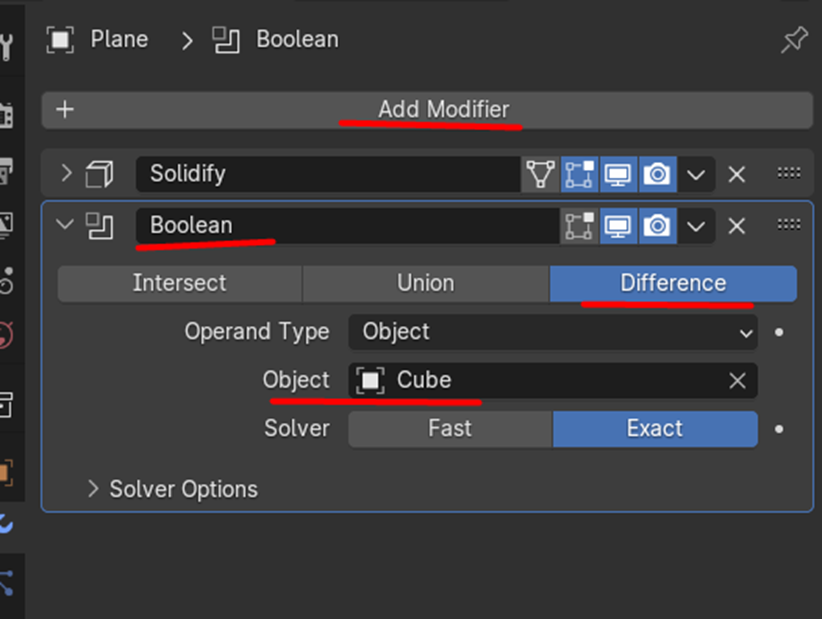Clear the Cube object field
Screen dimensions: 822x619
[737, 381]
